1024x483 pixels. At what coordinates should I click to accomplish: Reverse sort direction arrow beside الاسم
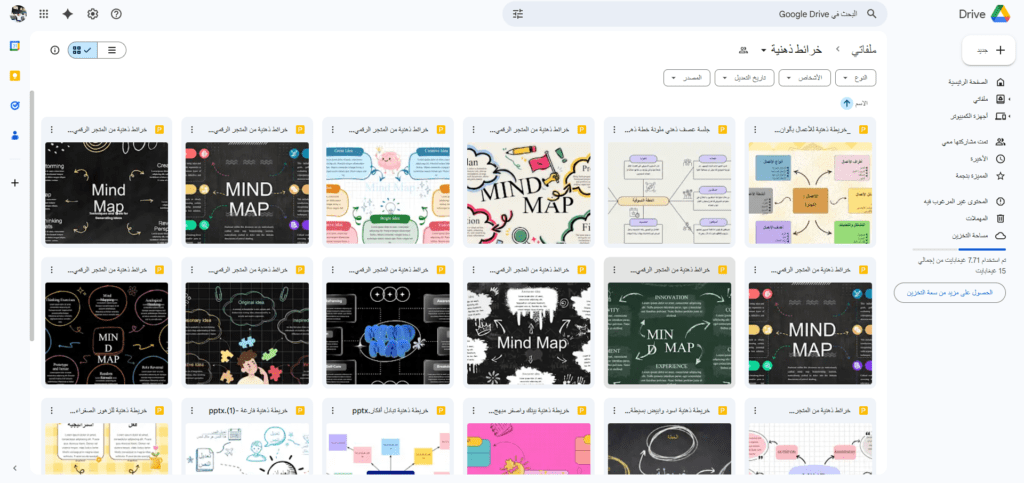(x=846, y=103)
